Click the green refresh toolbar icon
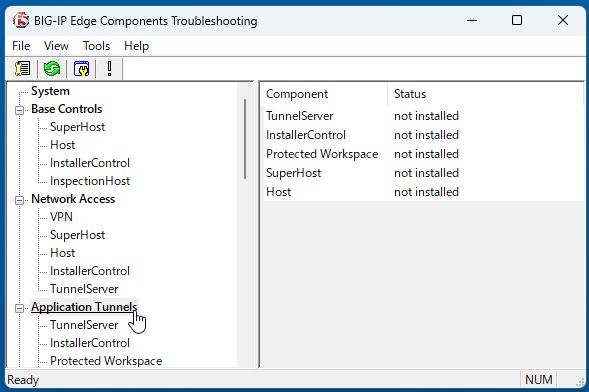The image size is (589, 392). coord(52,69)
